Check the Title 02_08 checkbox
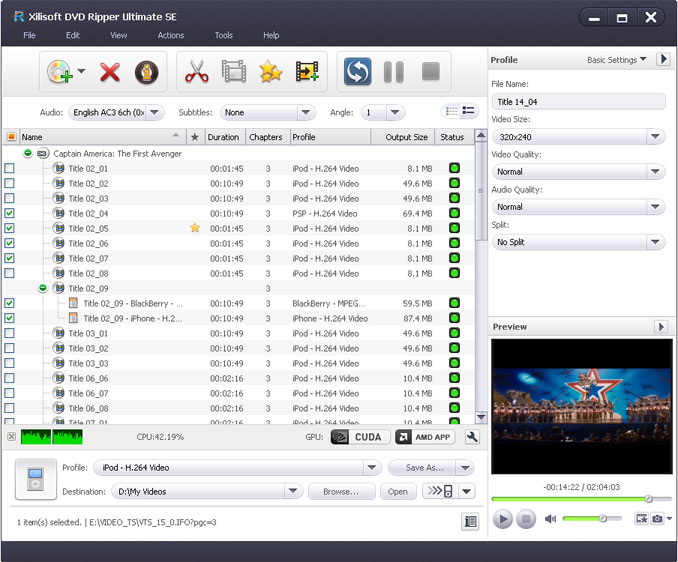 pyautogui.click(x=9, y=273)
